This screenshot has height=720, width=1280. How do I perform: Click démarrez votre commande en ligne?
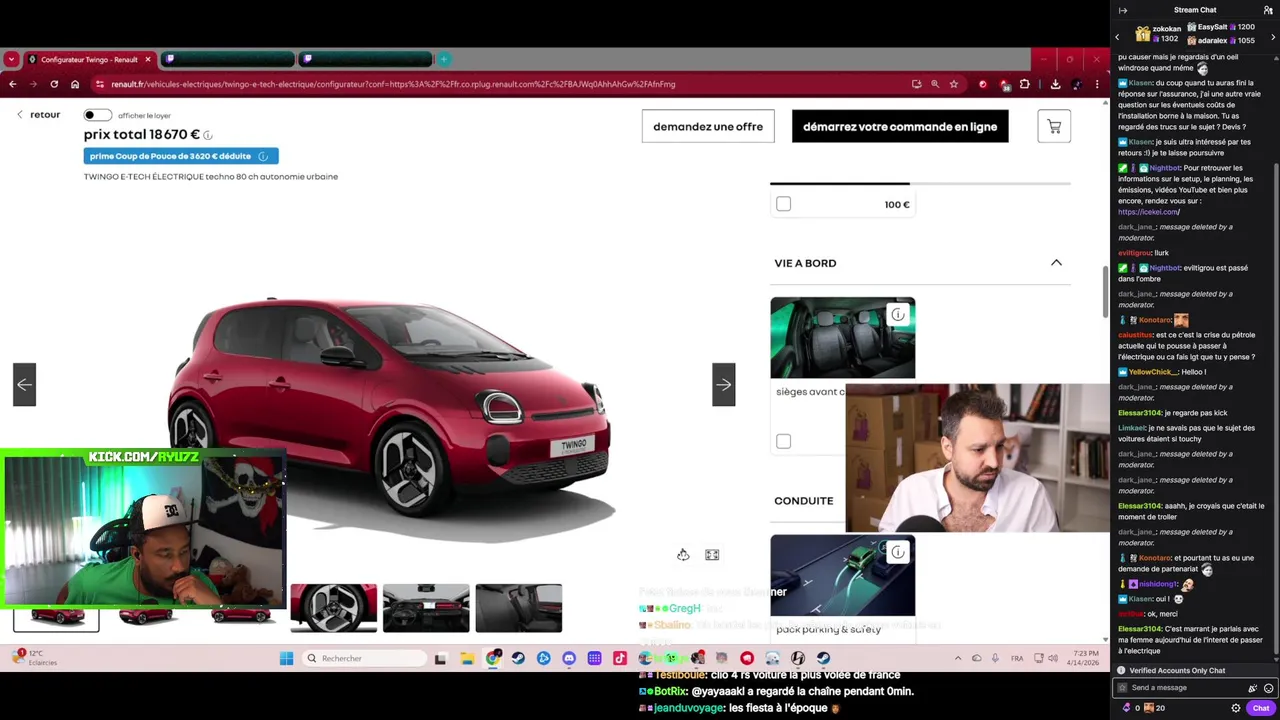[900, 127]
